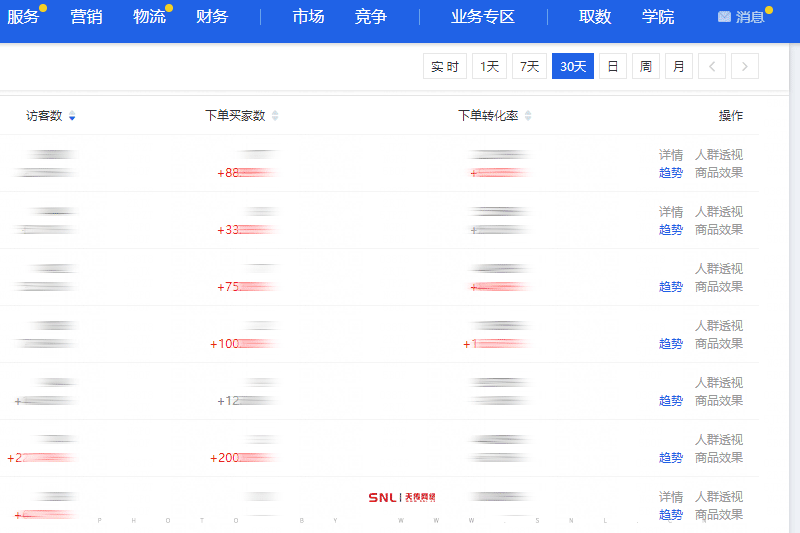Open 商品效果 in the +12 row
The height and width of the screenshot is (533, 800).
[x=719, y=401]
